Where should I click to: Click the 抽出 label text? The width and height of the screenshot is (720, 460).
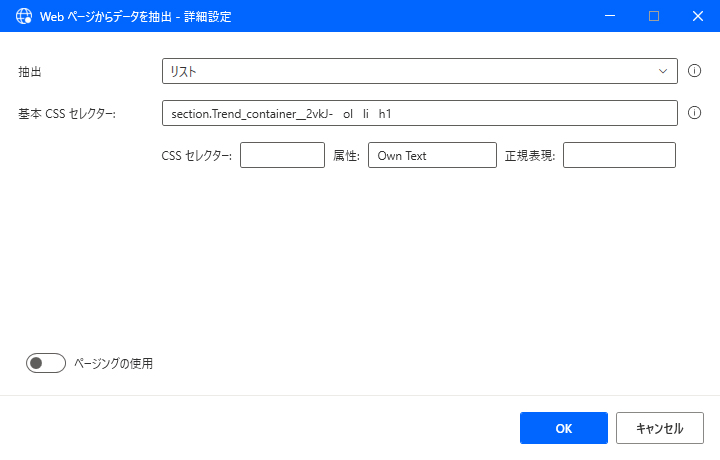30,72
